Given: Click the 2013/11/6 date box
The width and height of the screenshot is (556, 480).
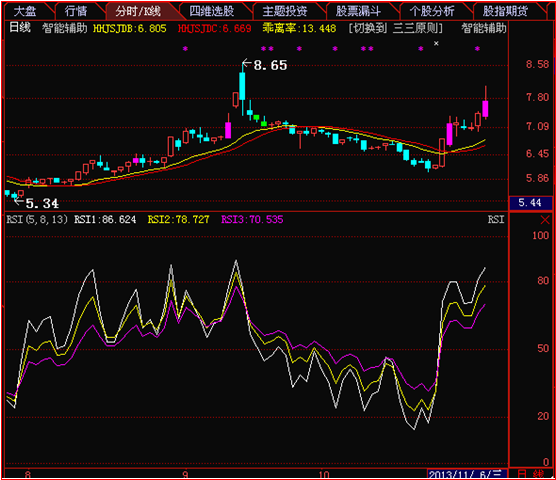Looking at the screenshot, I should [467, 474].
